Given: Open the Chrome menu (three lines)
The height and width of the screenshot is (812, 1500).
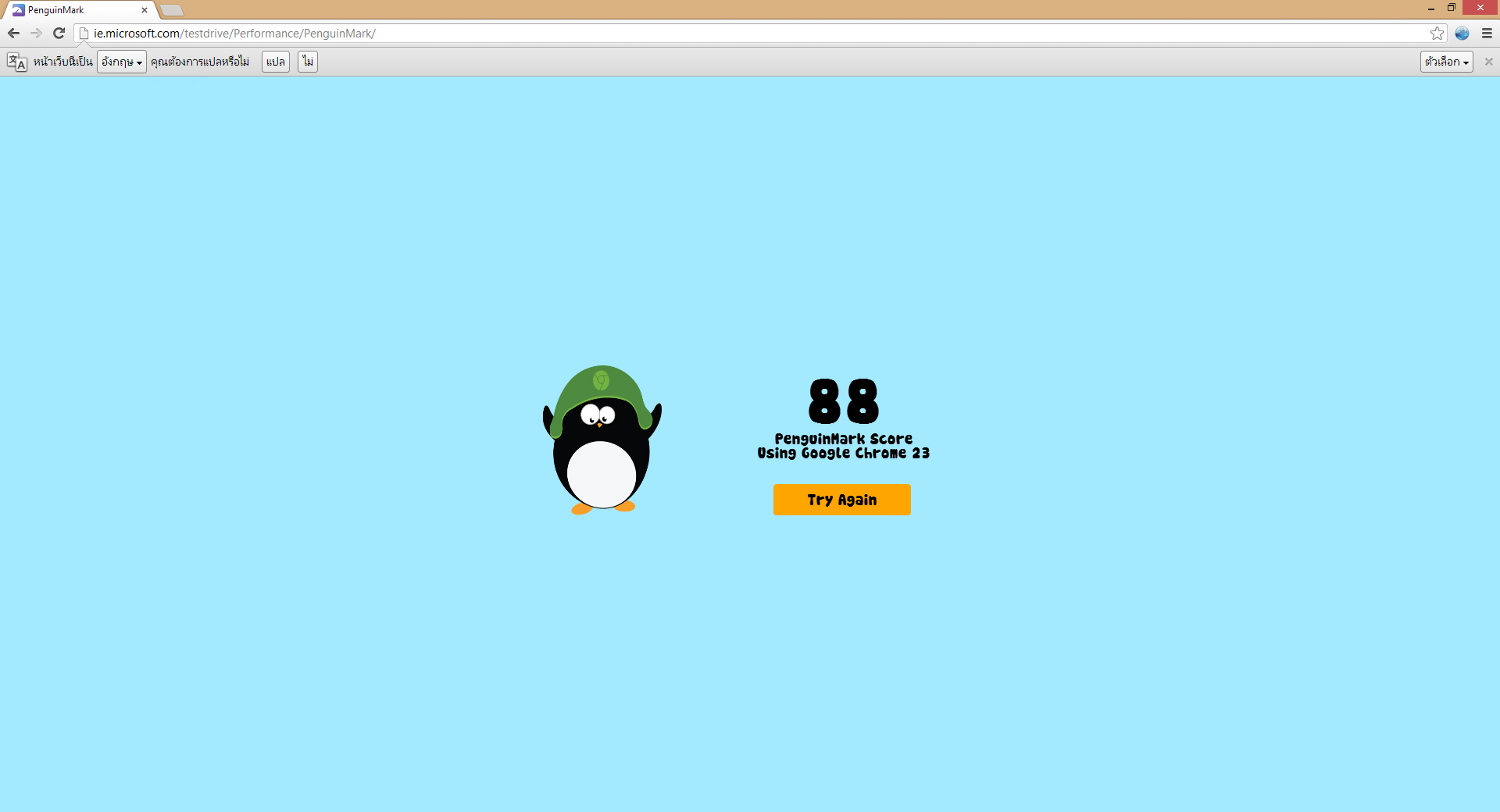Looking at the screenshot, I should pos(1487,33).
